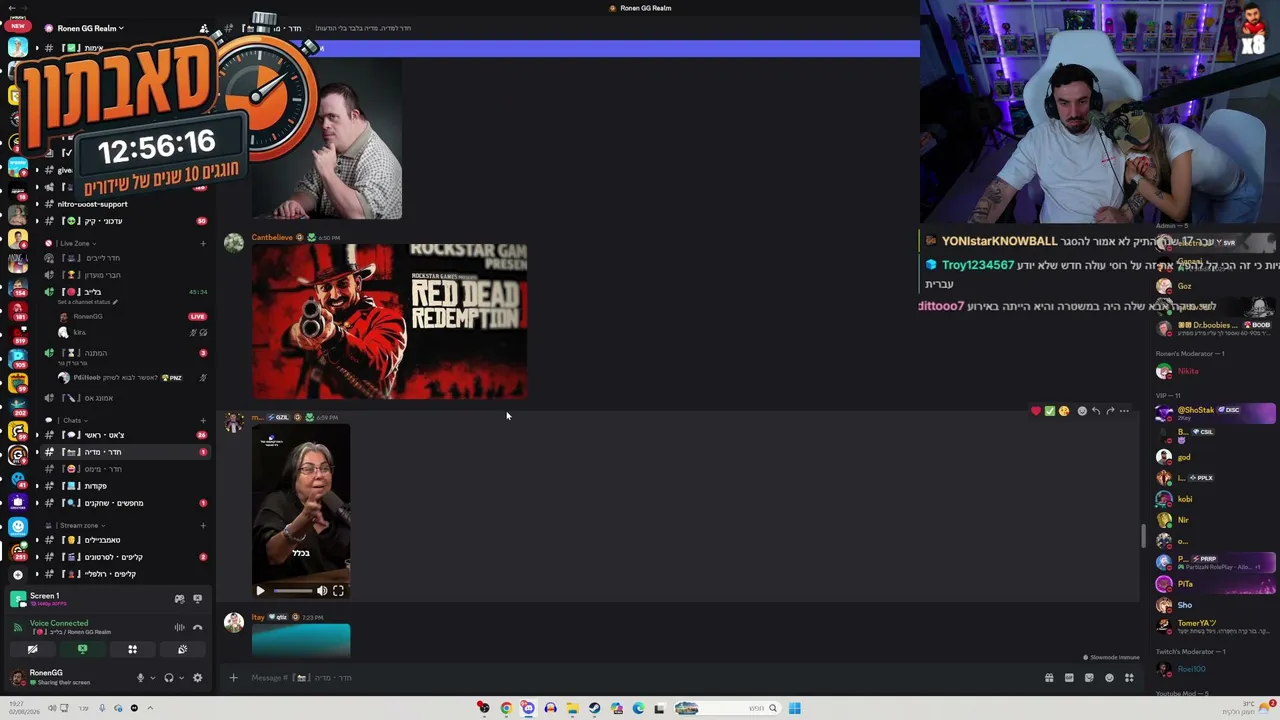Disconnect from the voice channel
This screenshot has height=720, width=1280.
point(197,627)
